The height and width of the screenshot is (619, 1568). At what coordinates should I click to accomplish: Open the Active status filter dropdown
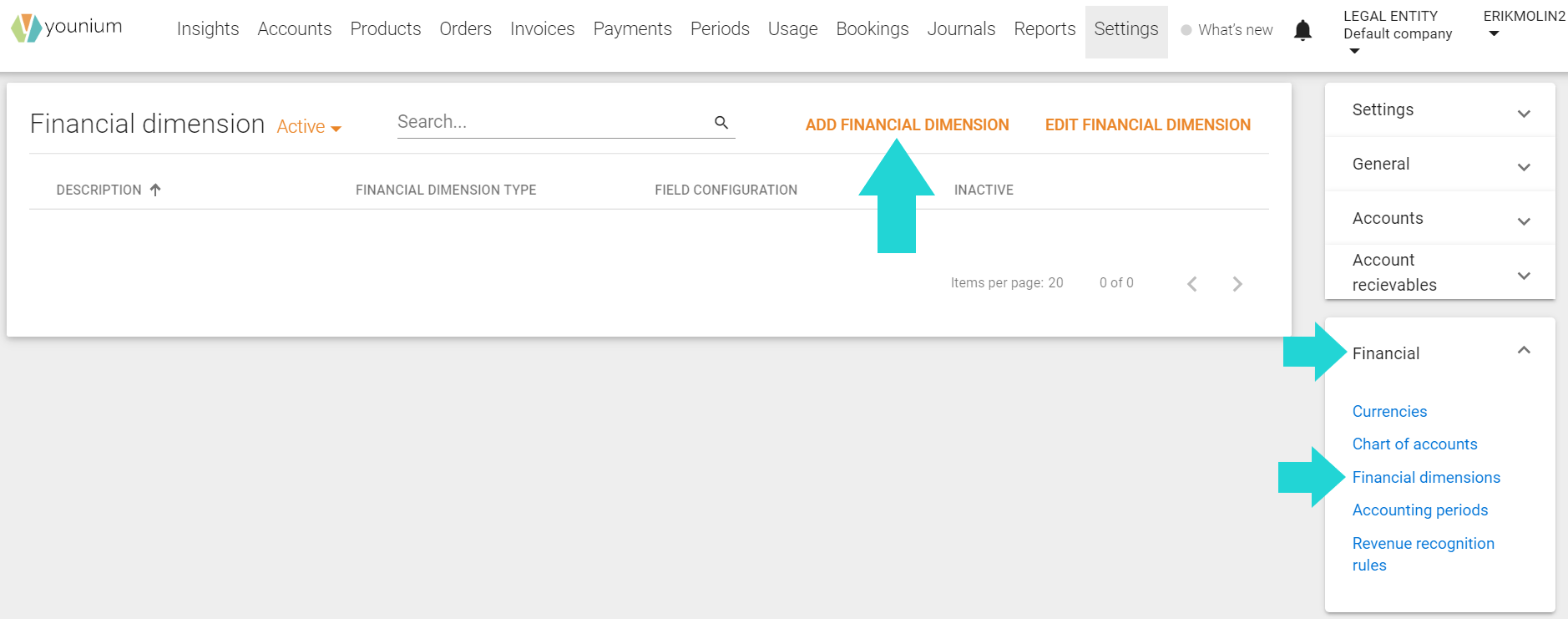pyautogui.click(x=309, y=127)
